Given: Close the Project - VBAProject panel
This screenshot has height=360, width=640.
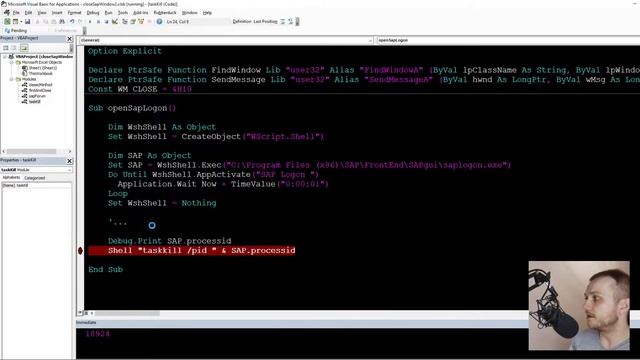Looking at the screenshot, I should [x=69, y=38].
